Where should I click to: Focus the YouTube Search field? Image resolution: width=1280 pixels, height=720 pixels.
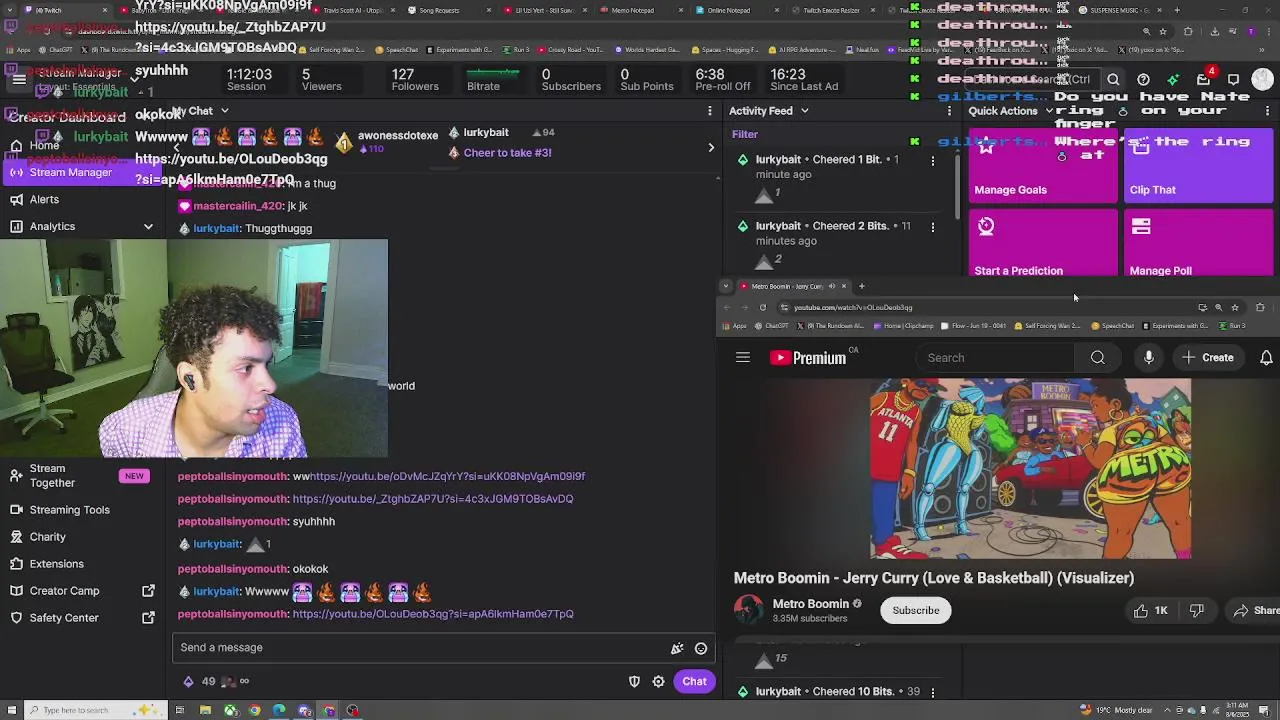point(995,358)
